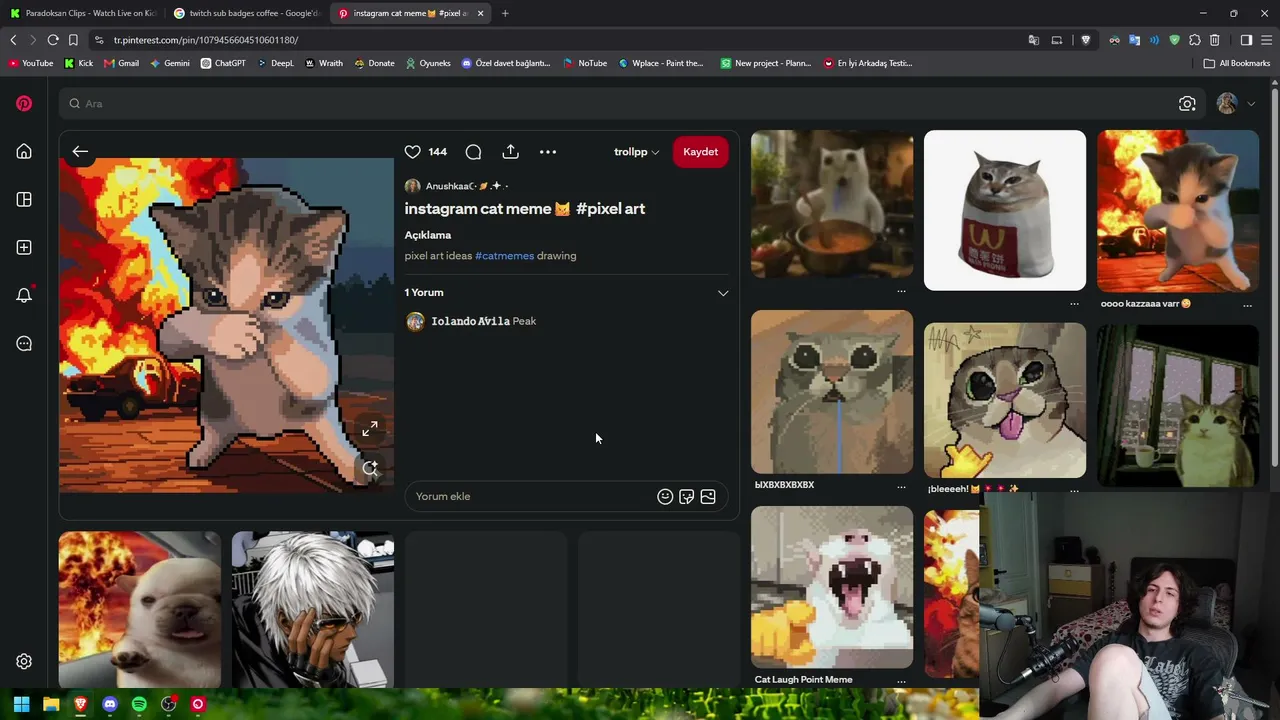Open the profile avatar in the header
Image resolution: width=1280 pixels, height=720 pixels.
click(x=1227, y=103)
